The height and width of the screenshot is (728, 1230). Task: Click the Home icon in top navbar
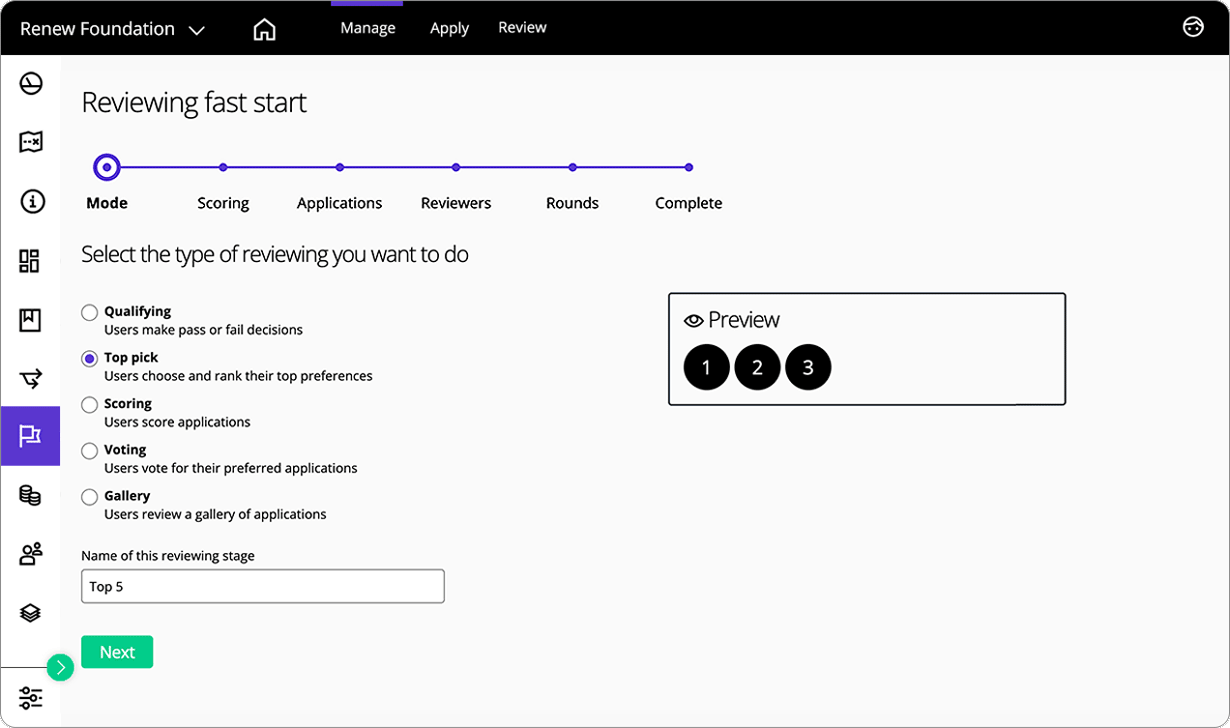click(x=264, y=29)
